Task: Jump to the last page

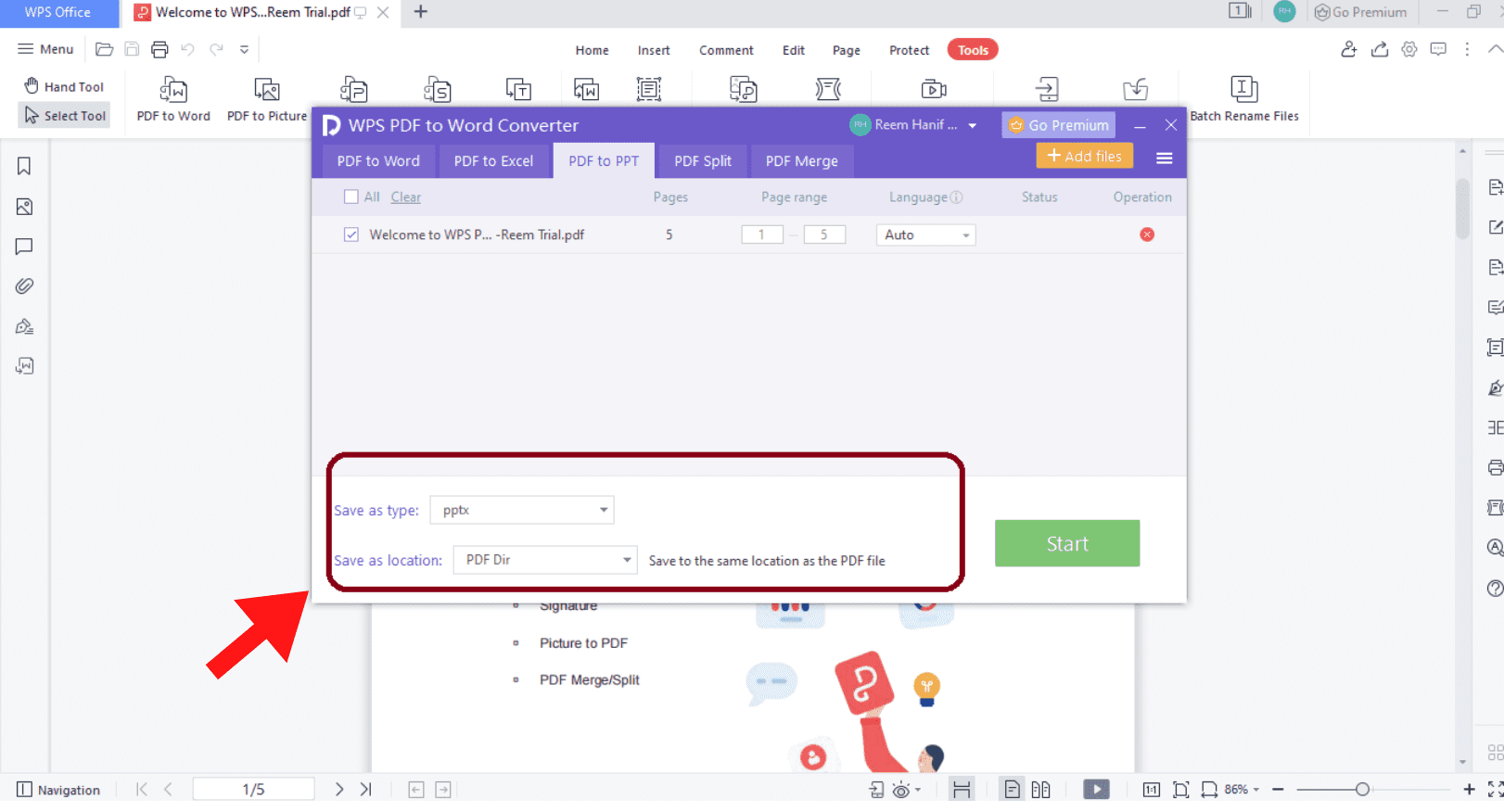Action: [365, 790]
